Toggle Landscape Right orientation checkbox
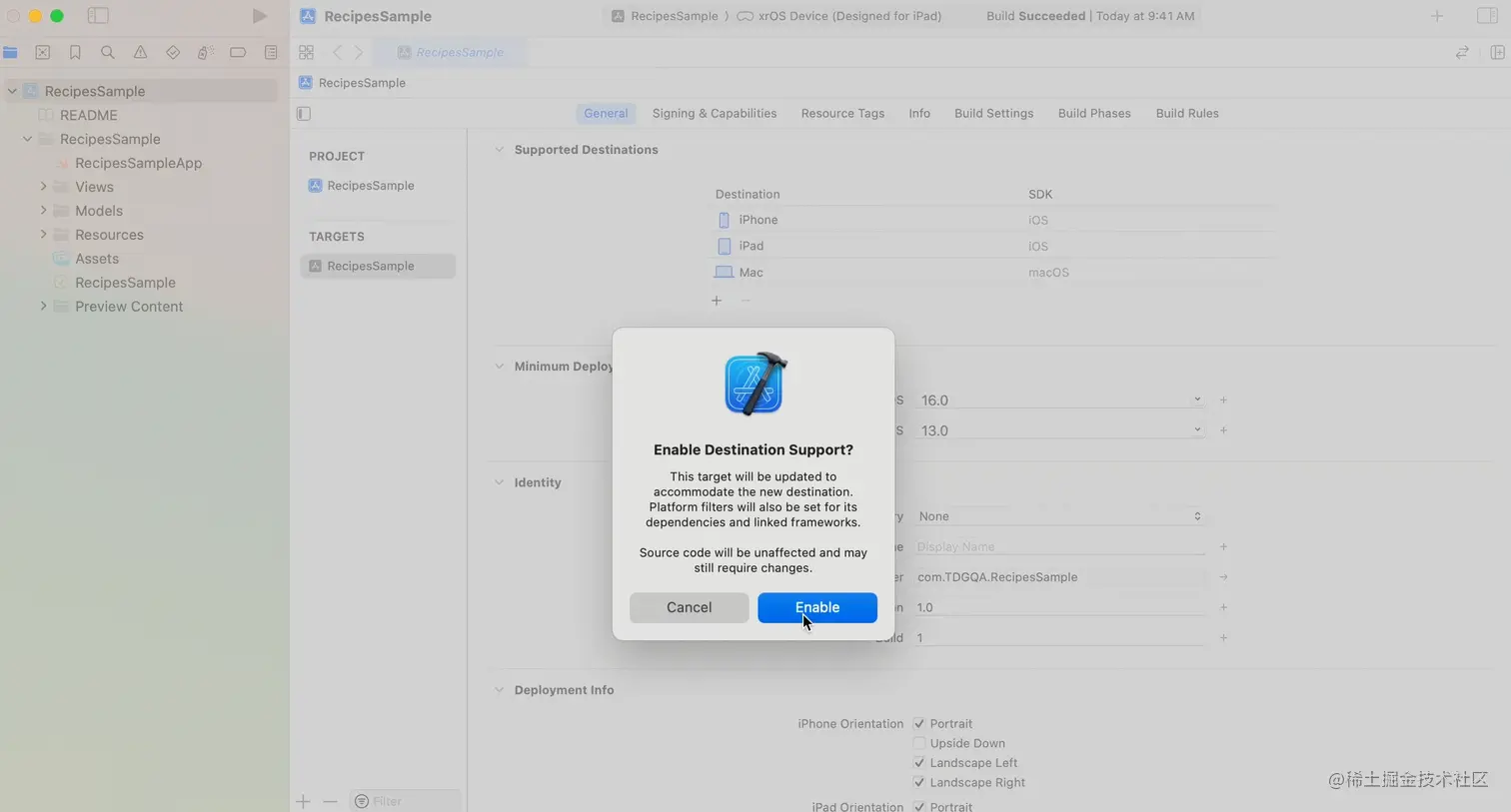The image size is (1511, 812). [x=919, y=783]
